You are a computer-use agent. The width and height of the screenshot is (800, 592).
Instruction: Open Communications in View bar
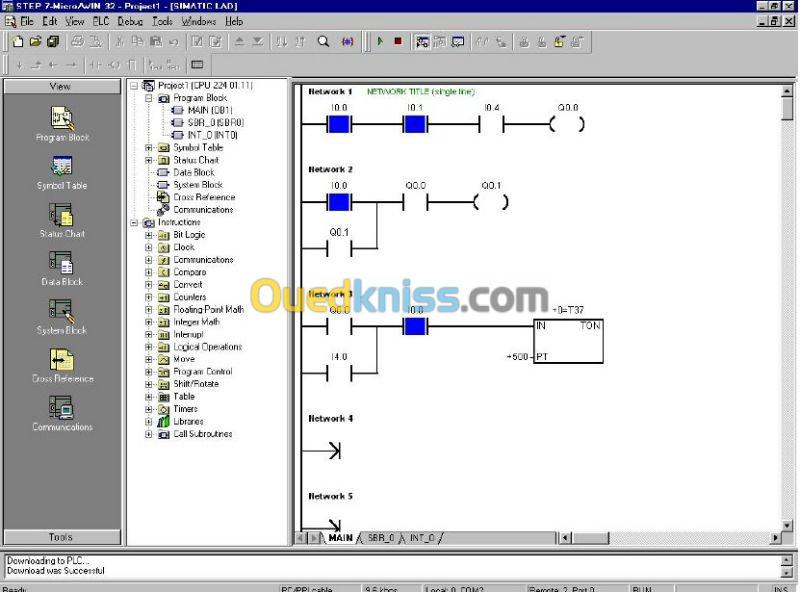[62, 414]
